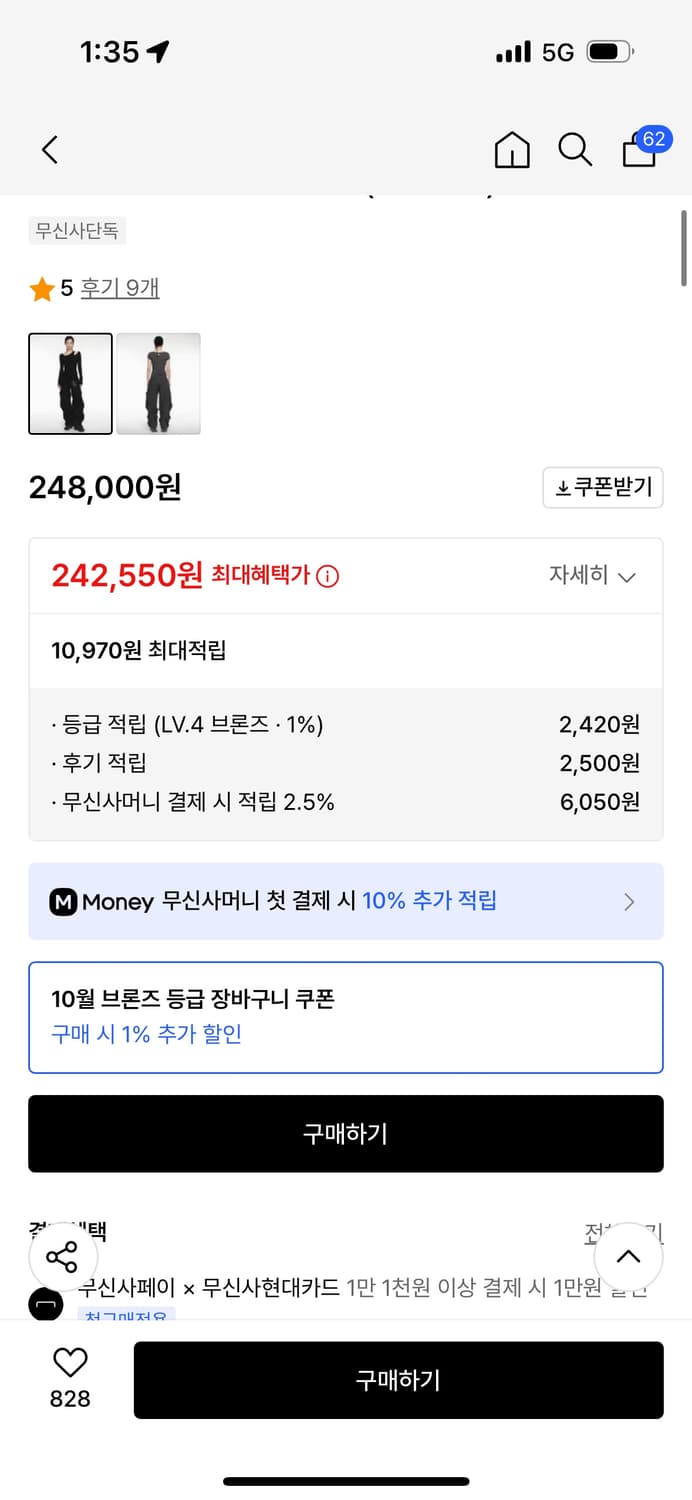Select second product thumbnail back view
692x1500 pixels.
158,384
